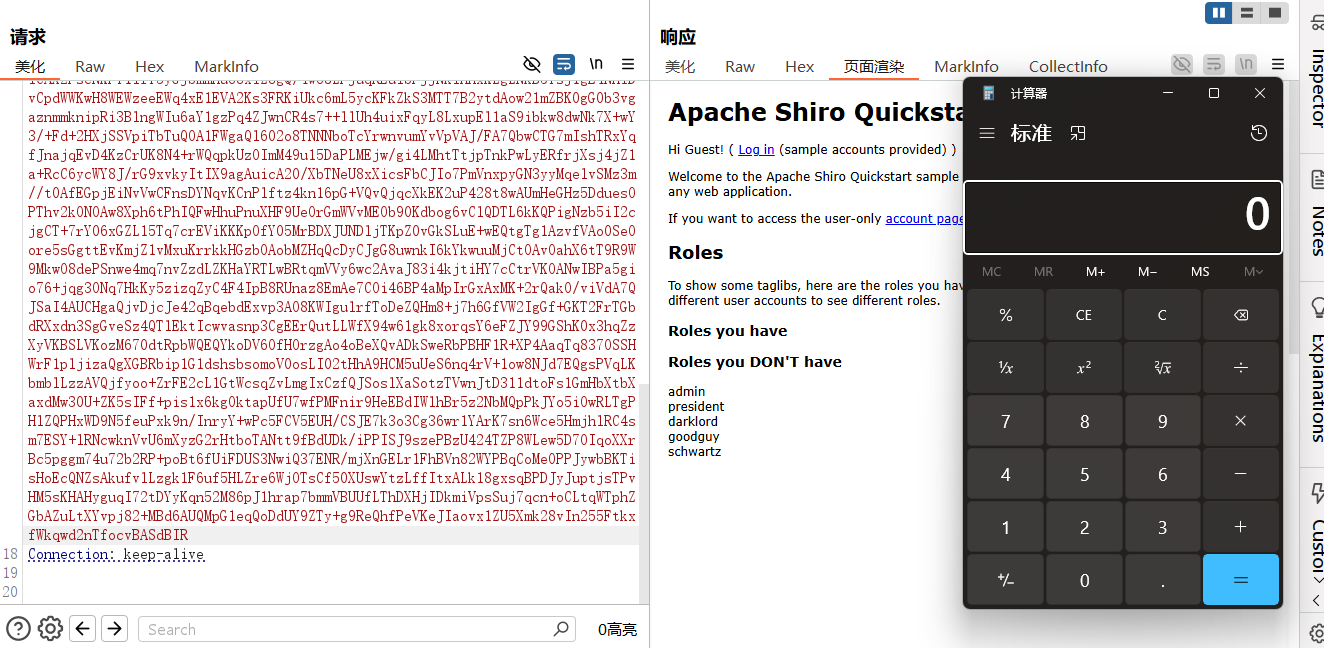Click the Calculator digit 5 key
Viewport: 1324px width, 648px height.
[x=1084, y=474]
